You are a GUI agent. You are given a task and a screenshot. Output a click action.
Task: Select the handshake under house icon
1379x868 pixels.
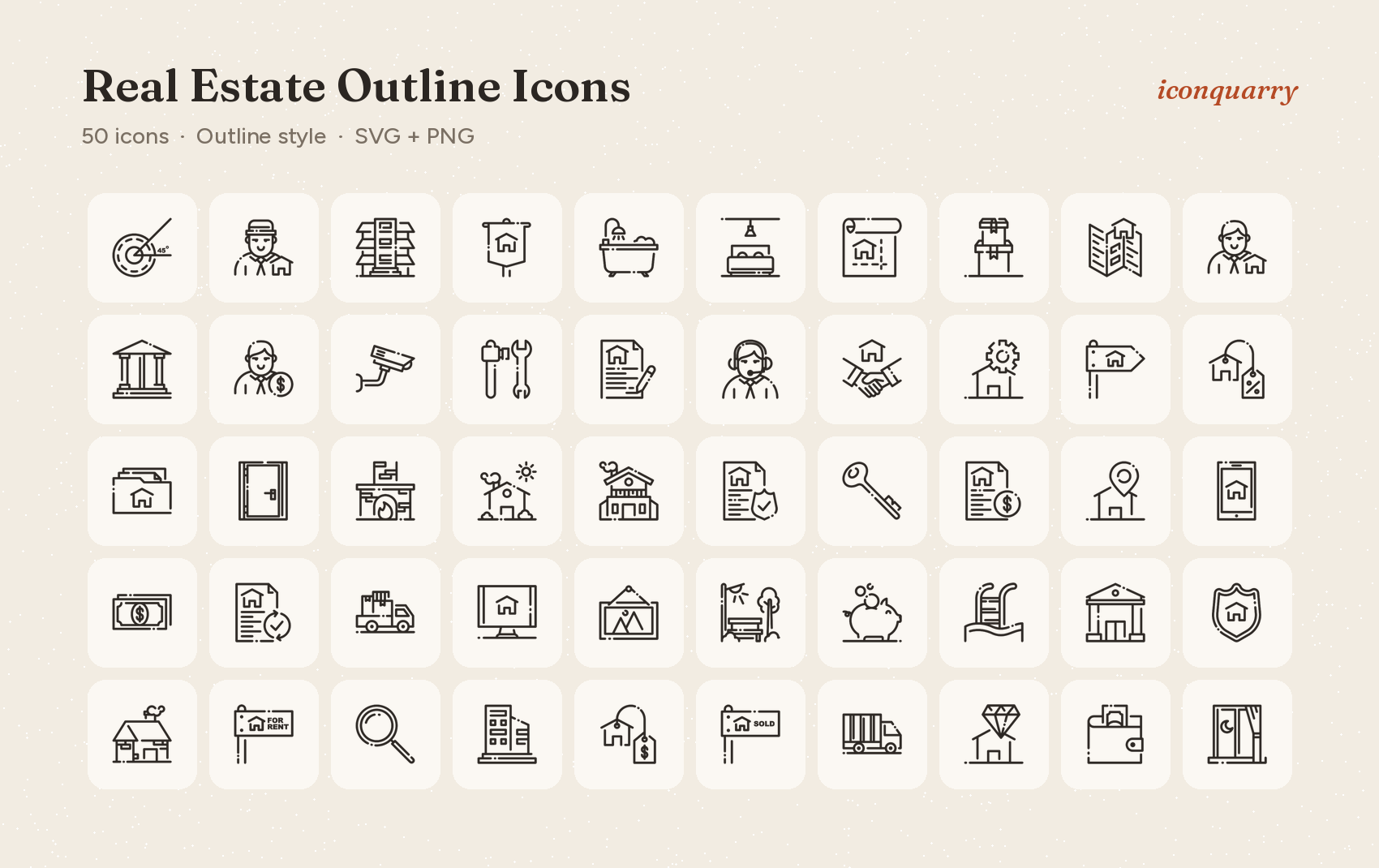(x=872, y=369)
